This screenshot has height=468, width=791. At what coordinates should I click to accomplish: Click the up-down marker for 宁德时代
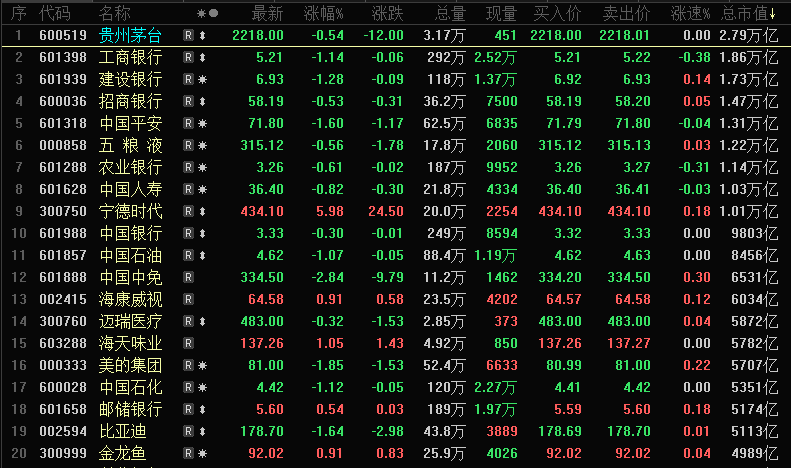pos(202,211)
